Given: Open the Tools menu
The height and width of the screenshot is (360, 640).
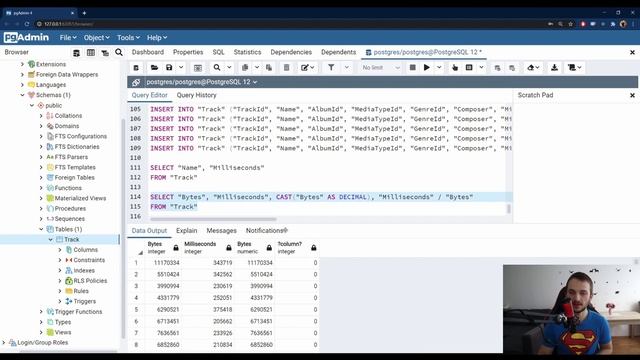Looking at the screenshot, I should click(128, 38).
